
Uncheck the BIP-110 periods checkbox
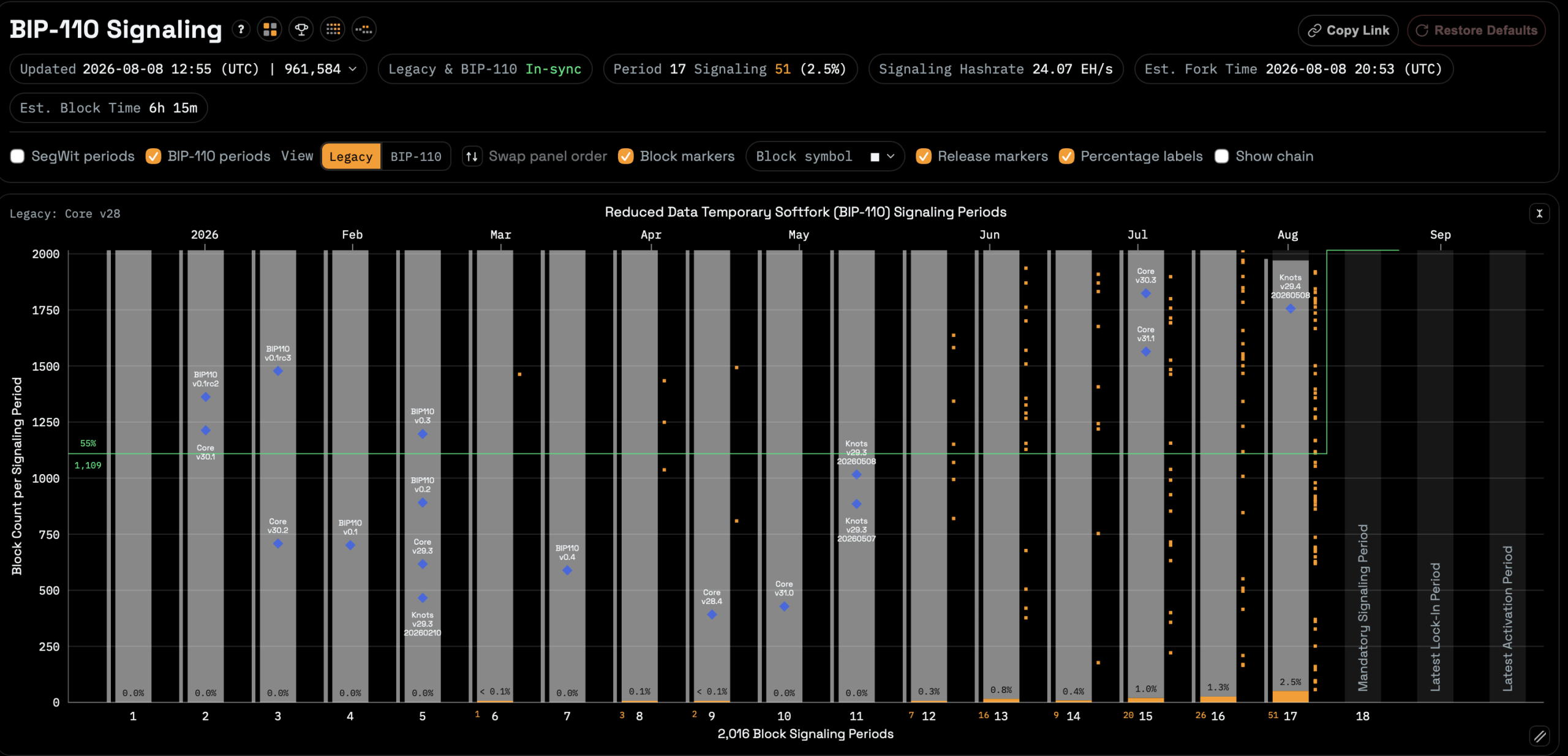point(153,156)
